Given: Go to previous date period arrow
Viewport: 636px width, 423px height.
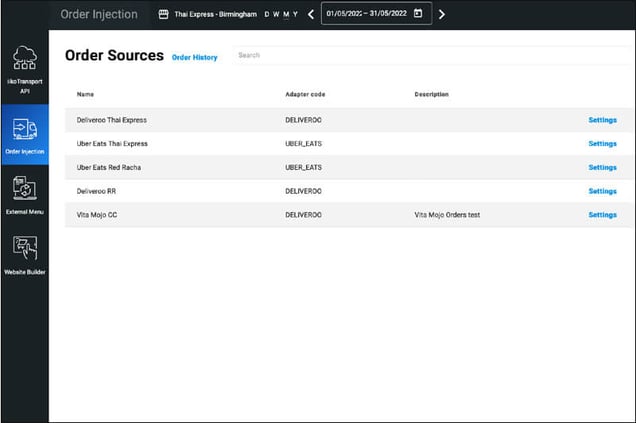Looking at the screenshot, I should point(311,14).
